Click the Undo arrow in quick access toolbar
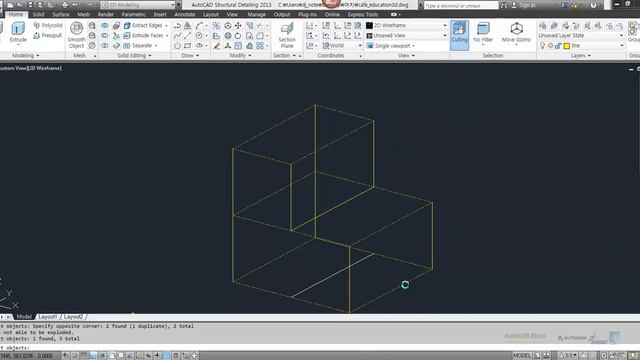 [75, 5]
